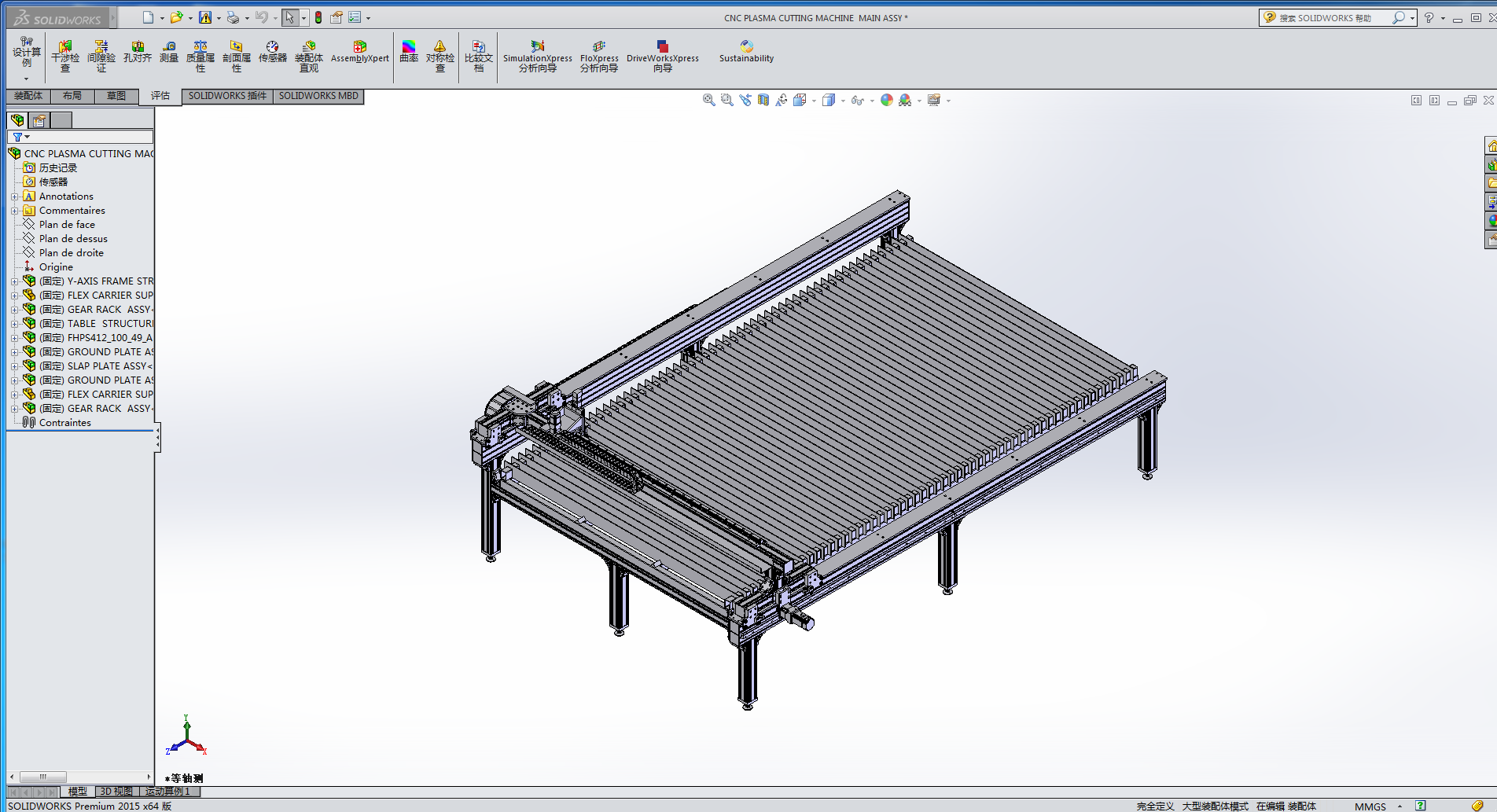
Task: Toggle the Rebuild traffic light button
Action: pos(318,17)
